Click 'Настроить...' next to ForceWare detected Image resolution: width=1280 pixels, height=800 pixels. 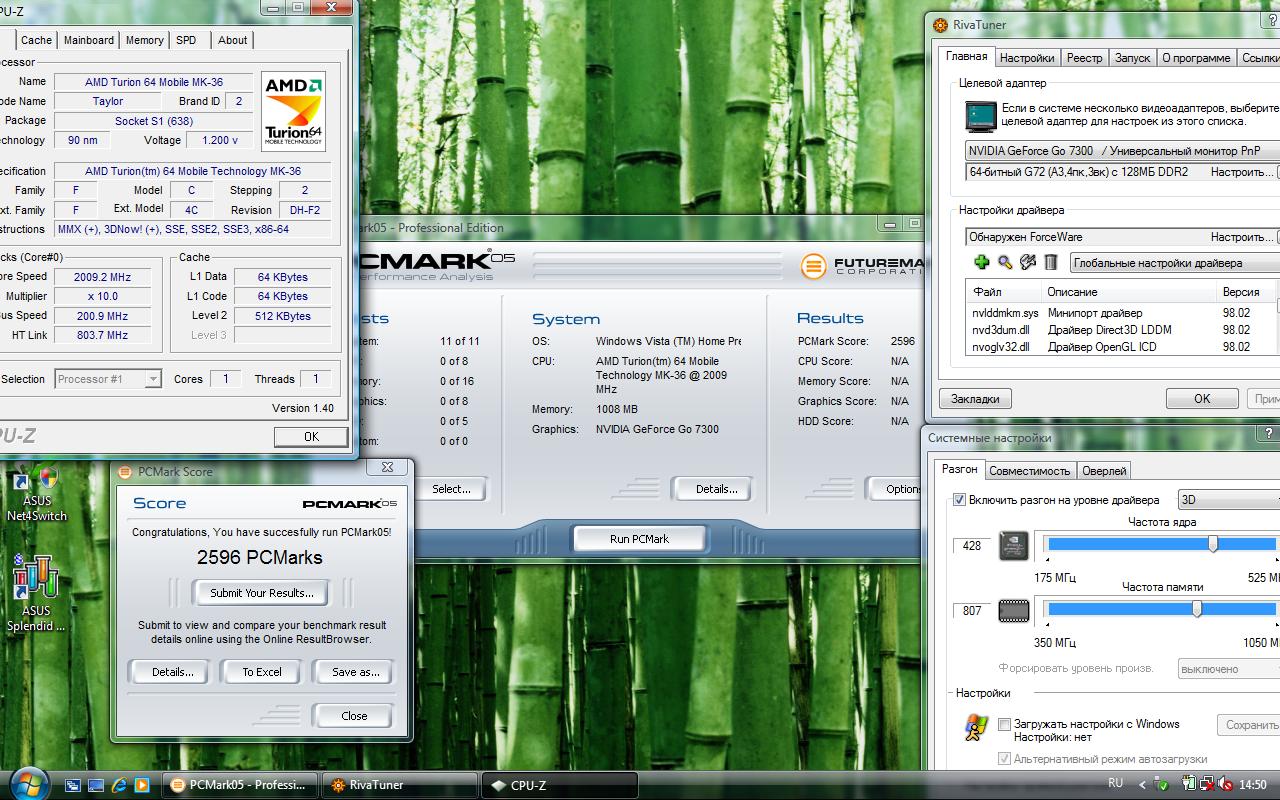point(1242,237)
